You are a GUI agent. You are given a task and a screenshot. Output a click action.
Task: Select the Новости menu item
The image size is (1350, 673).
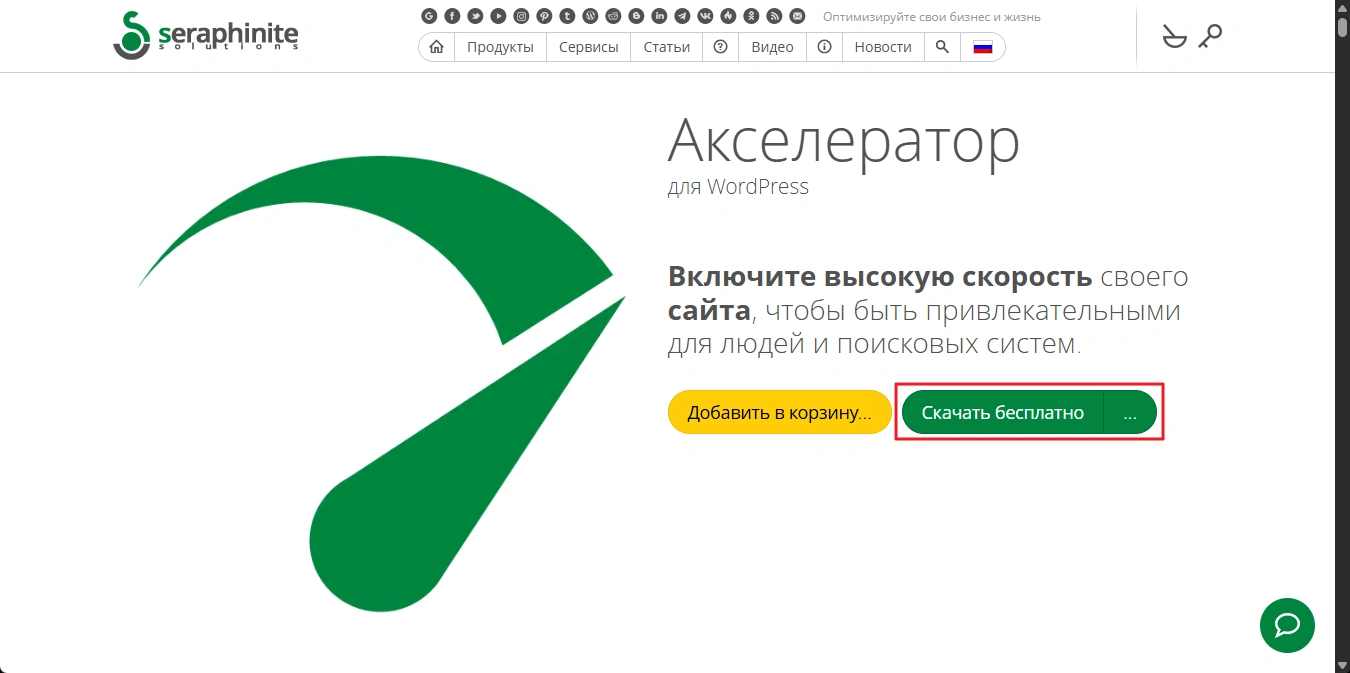tap(883, 47)
